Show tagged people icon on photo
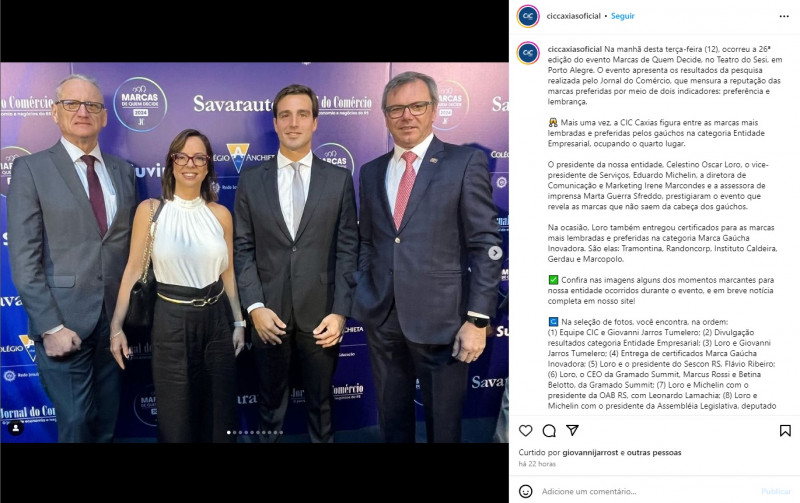The height and width of the screenshot is (503, 800). point(16,427)
